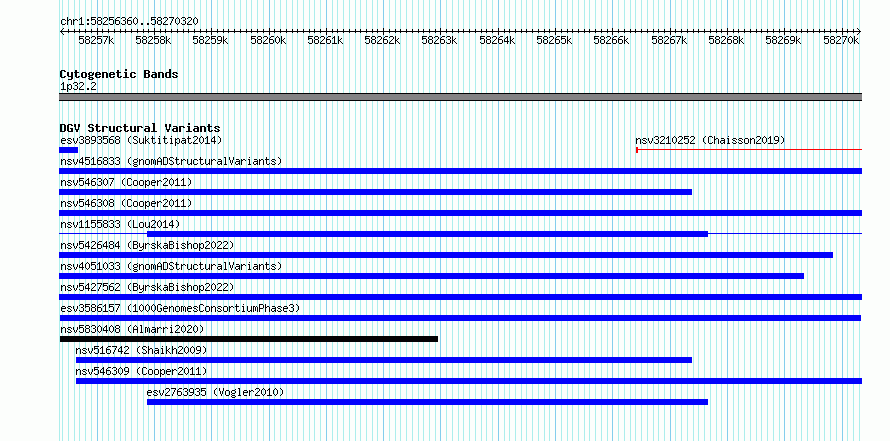Viewport: 890px width, 441px height.
Task: Click the 58261k ruler tick label
Action: point(325,40)
